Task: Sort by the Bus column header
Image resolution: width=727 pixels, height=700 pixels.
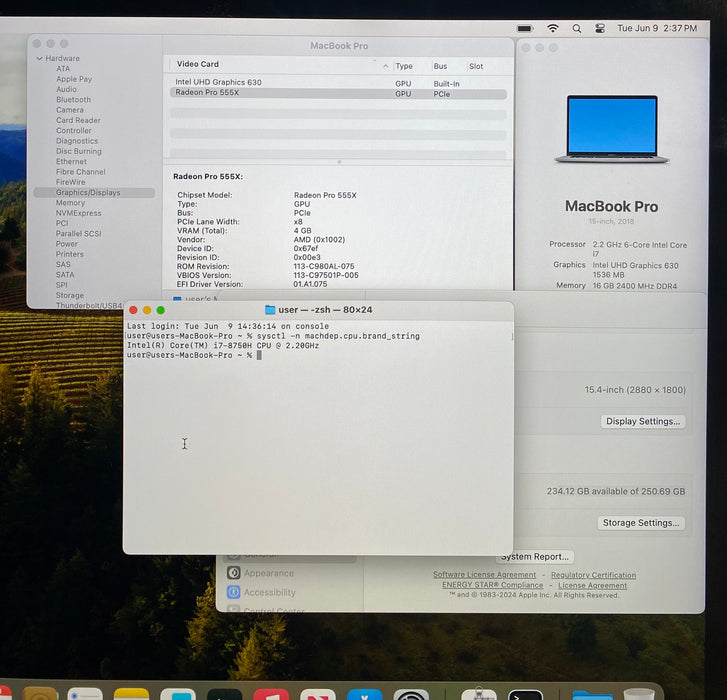Action: click(x=440, y=66)
